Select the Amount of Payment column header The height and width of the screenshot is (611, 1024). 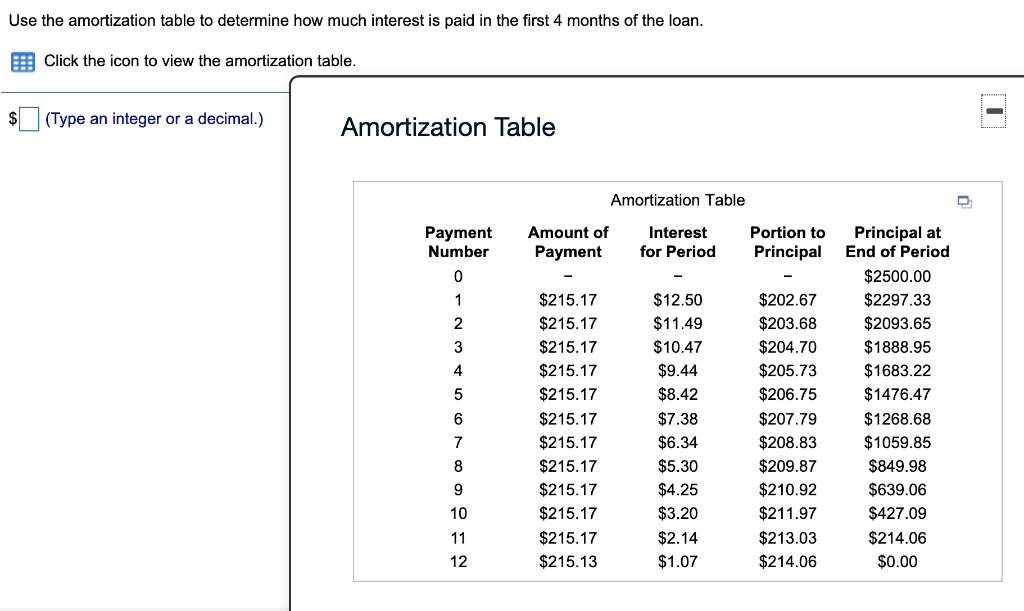[x=568, y=242]
